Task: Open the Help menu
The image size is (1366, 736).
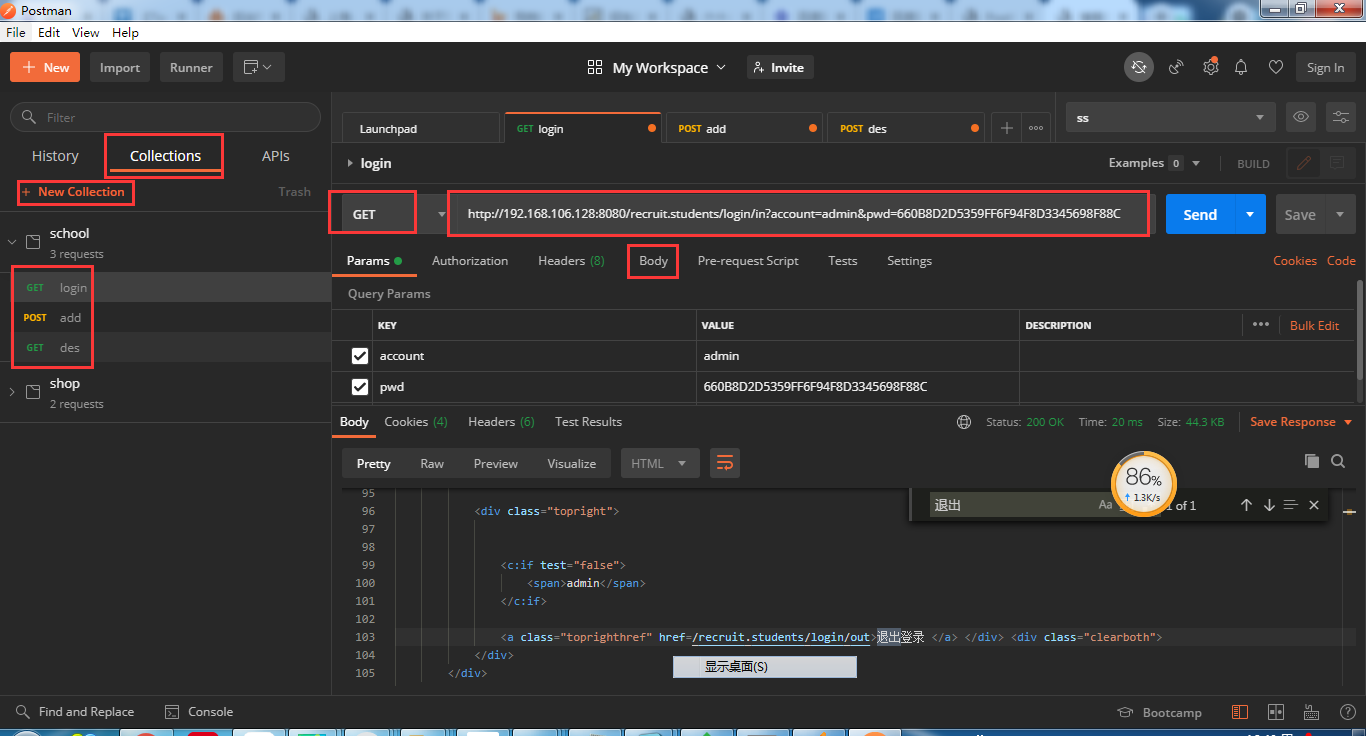Action: 126,33
